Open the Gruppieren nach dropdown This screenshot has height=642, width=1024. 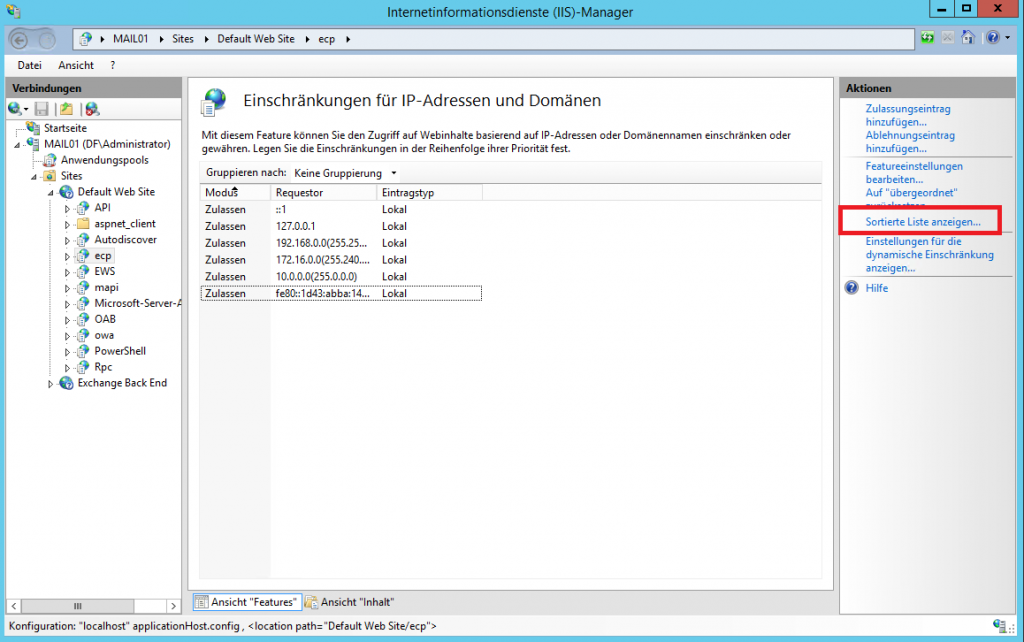(x=395, y=173)
